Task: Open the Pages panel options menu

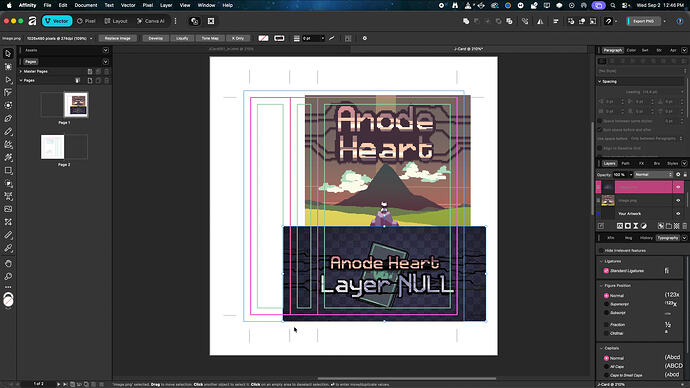Action: pos(105,62)
